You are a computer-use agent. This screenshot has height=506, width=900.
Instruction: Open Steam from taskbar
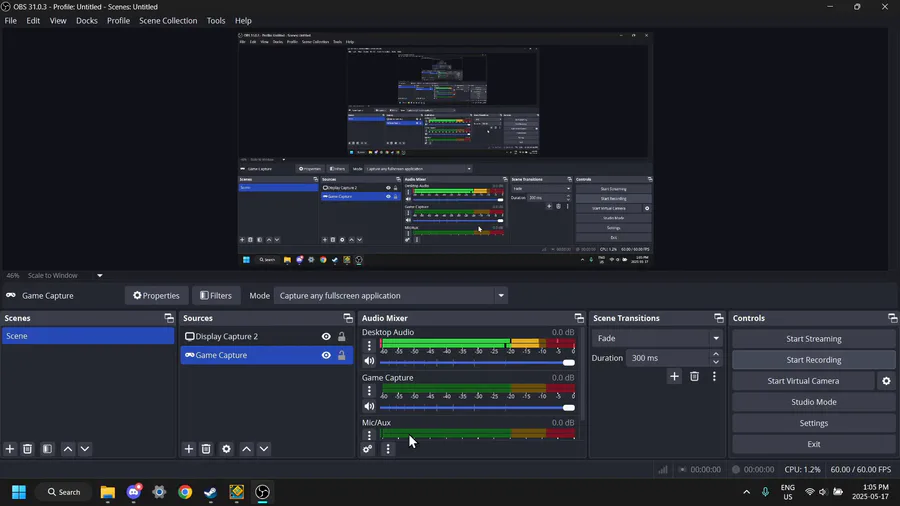pyautogui.click(x=211, y=492)
